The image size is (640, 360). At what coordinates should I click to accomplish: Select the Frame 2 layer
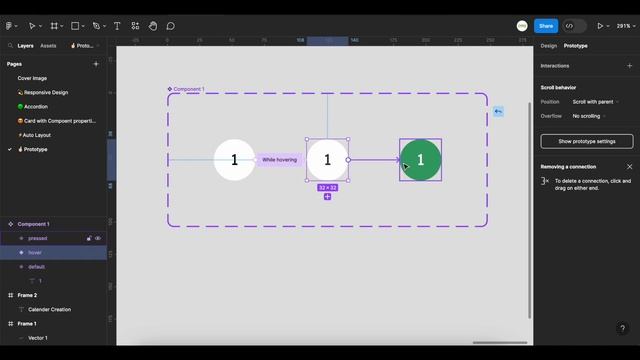[27, 295]
